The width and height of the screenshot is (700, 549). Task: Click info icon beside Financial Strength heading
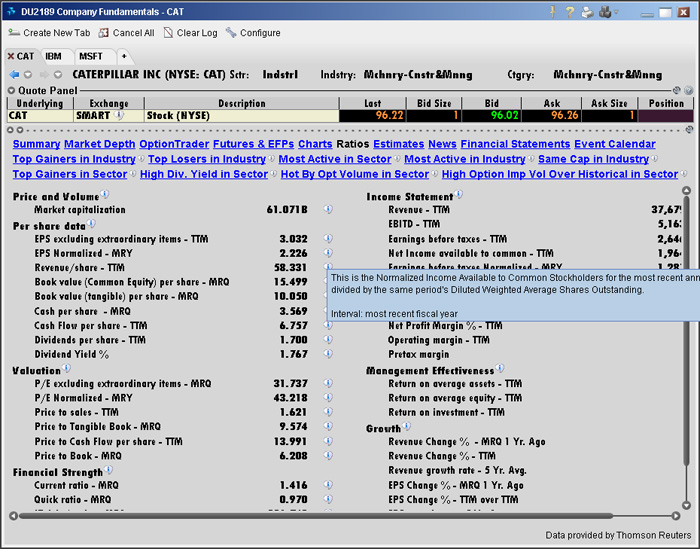(108, 470)
